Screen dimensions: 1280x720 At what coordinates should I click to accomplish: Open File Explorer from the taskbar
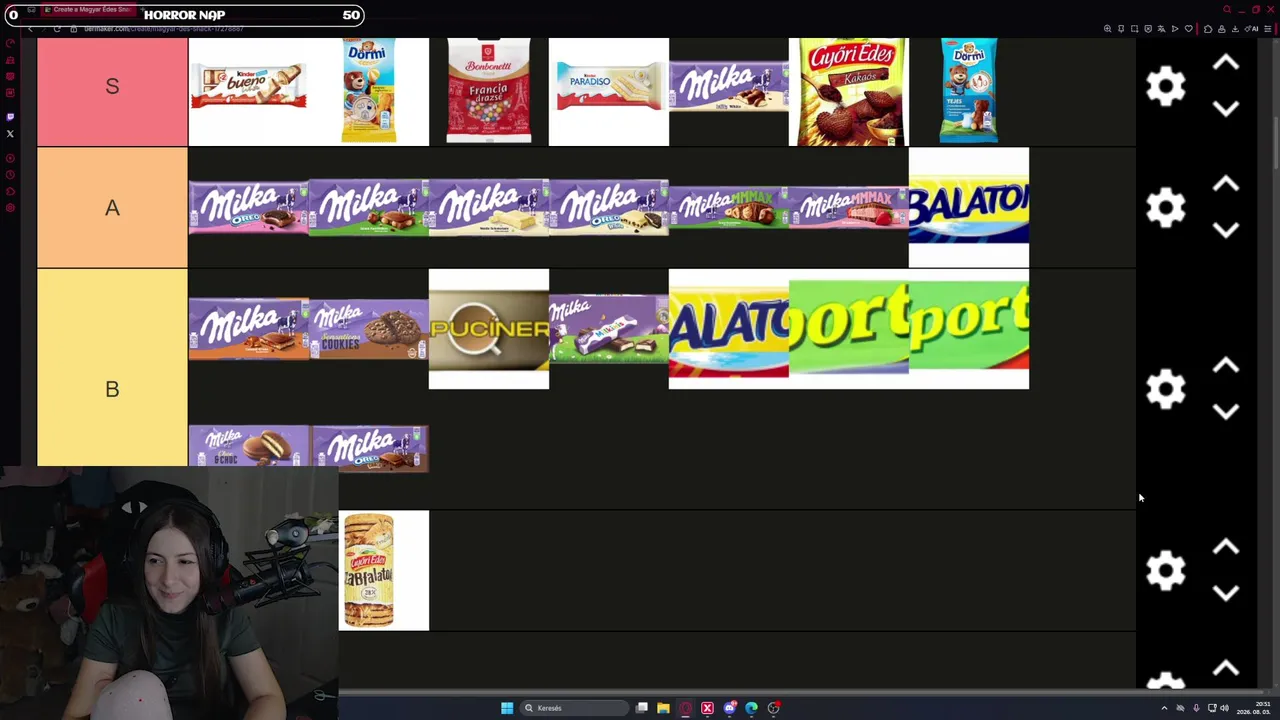663,708
